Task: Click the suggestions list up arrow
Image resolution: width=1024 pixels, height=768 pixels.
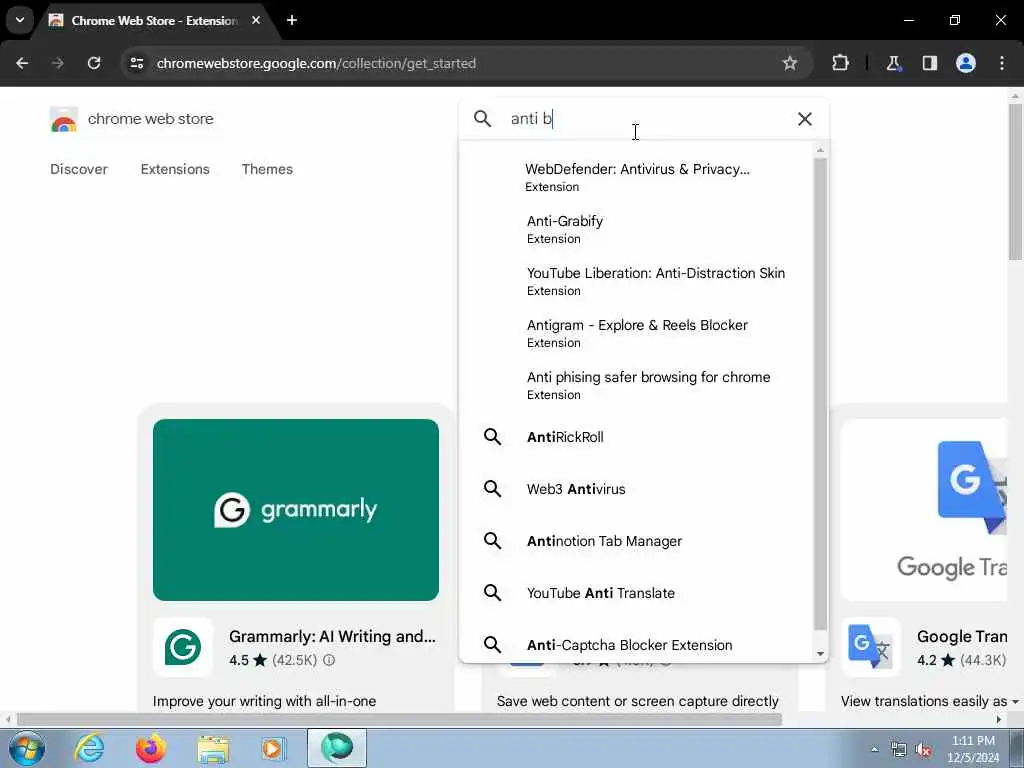Action: coord(820,151)
